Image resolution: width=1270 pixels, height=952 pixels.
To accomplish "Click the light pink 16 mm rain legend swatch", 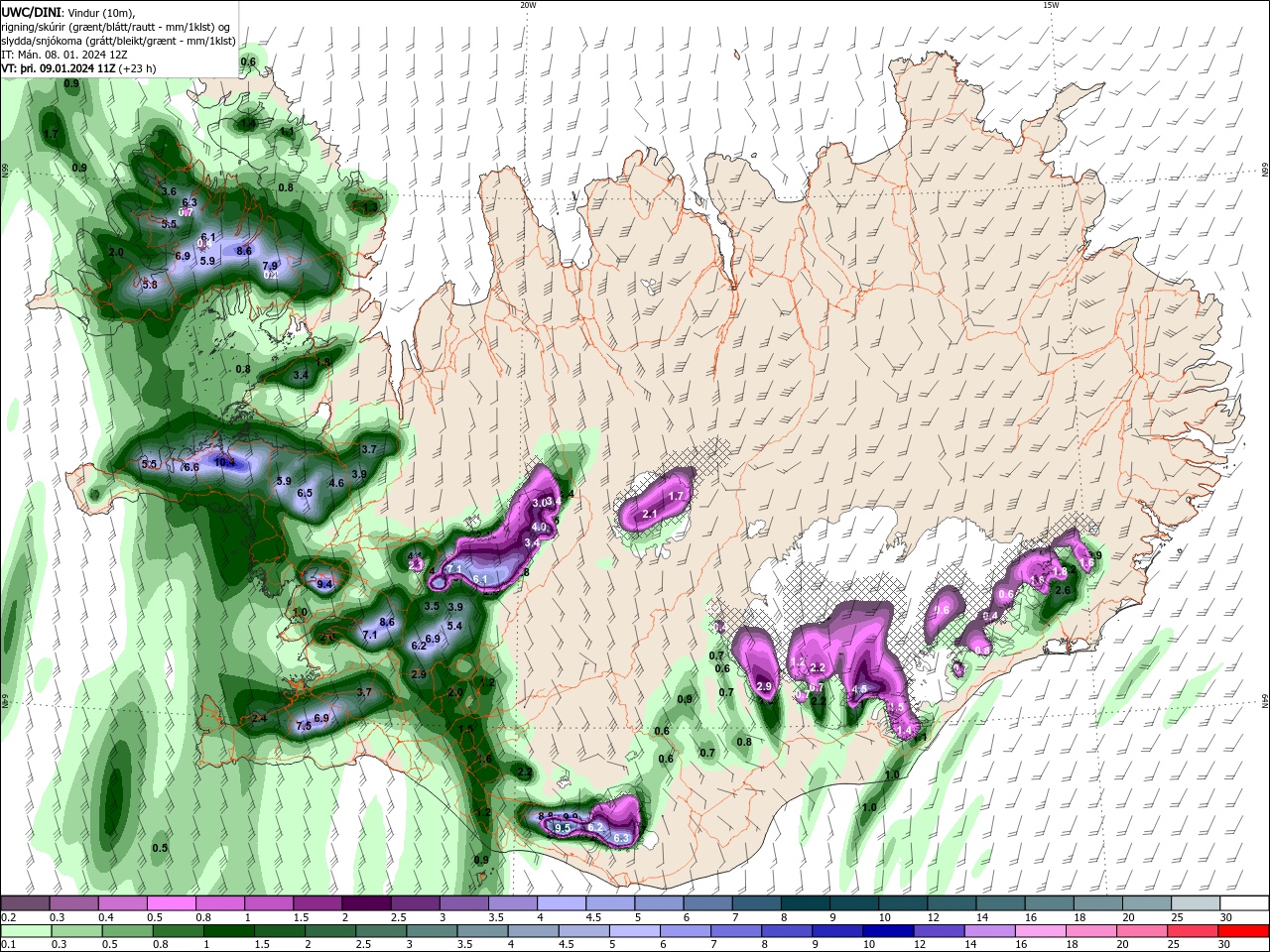I will tap(1041, 931).
